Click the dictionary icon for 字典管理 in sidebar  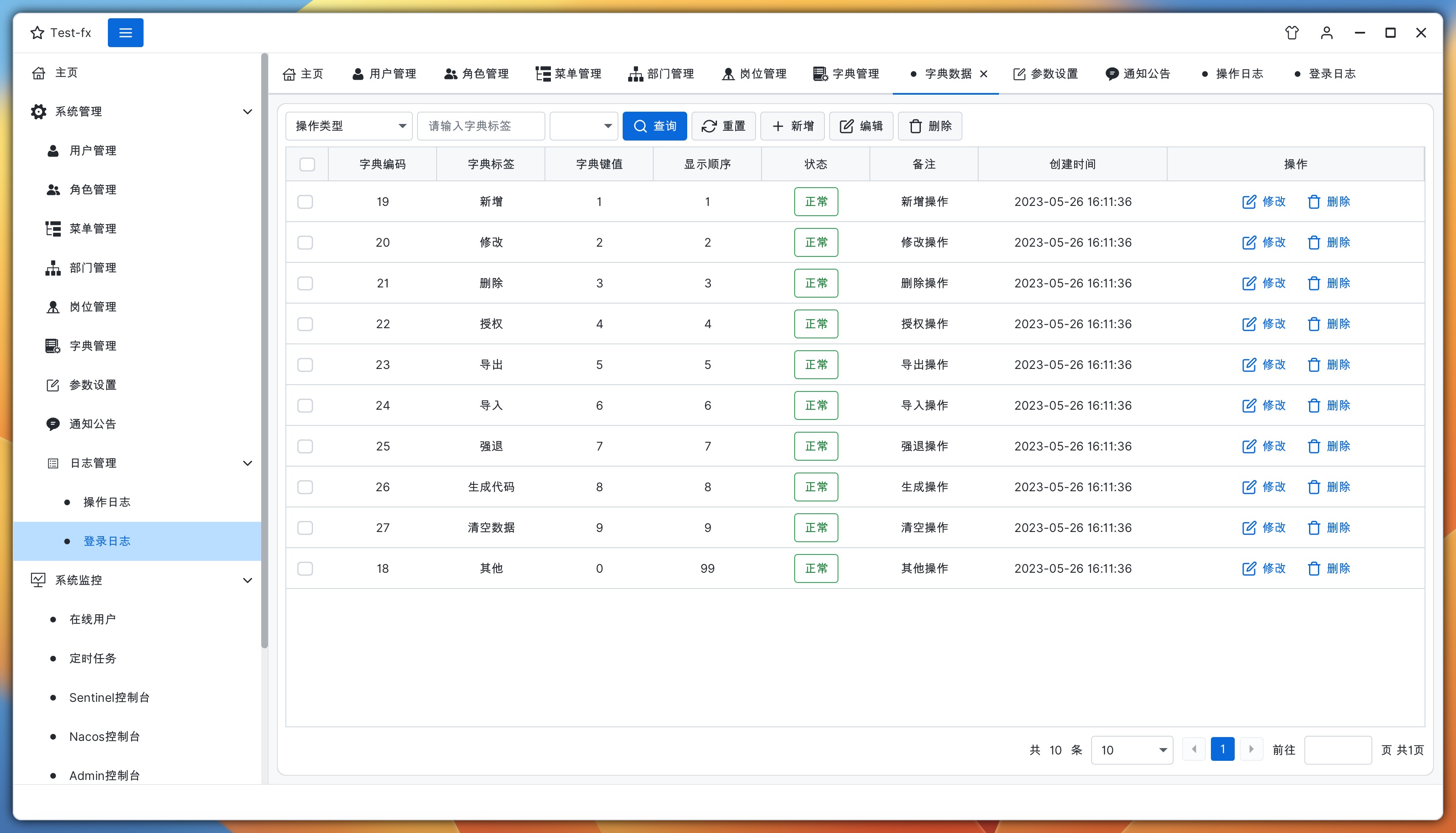[x=53, y=346]
